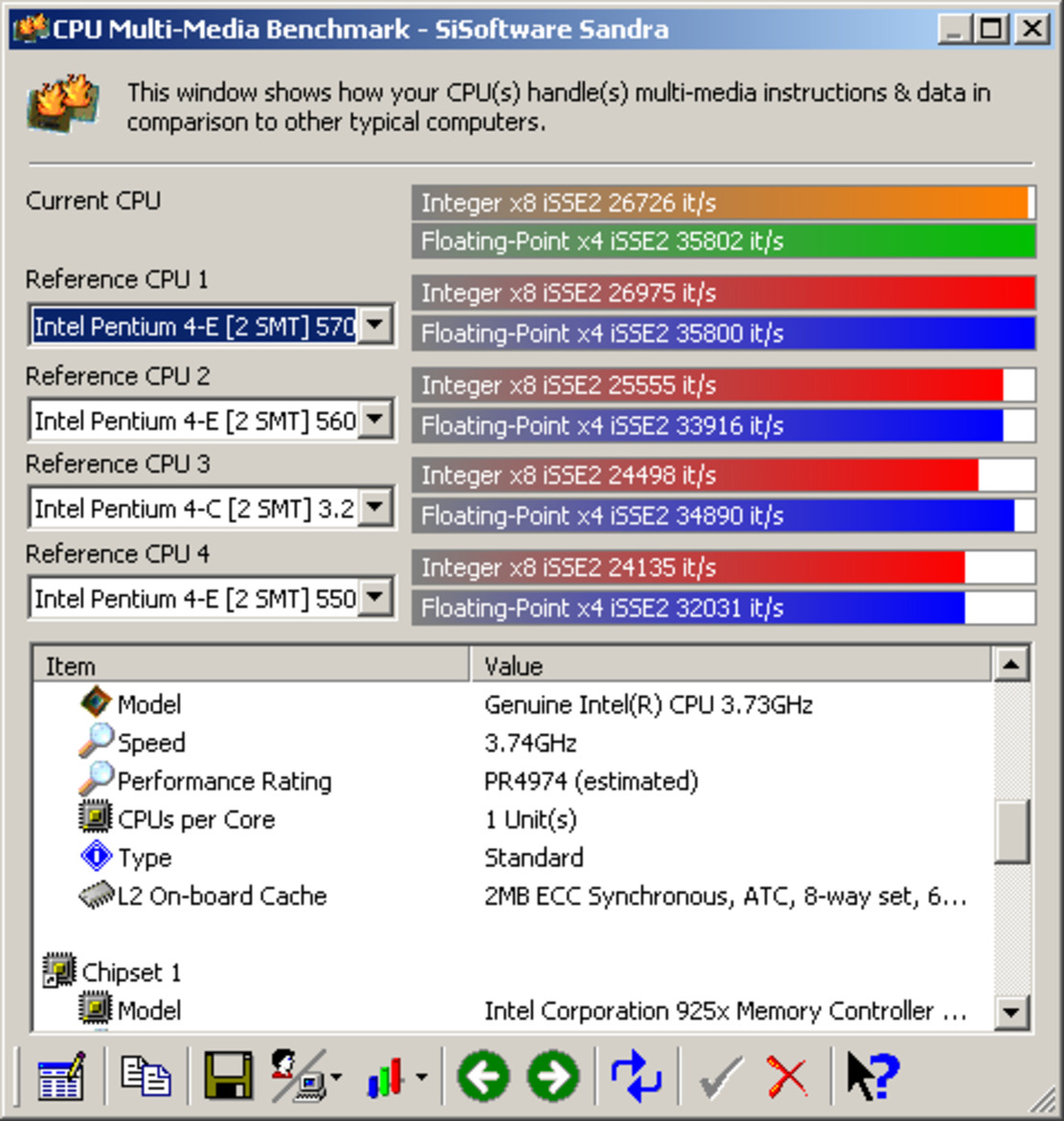Open Reference CPU 3 dropdown arrow
Viewport: 1064px width, 1121px height.
tap(375, 508)
